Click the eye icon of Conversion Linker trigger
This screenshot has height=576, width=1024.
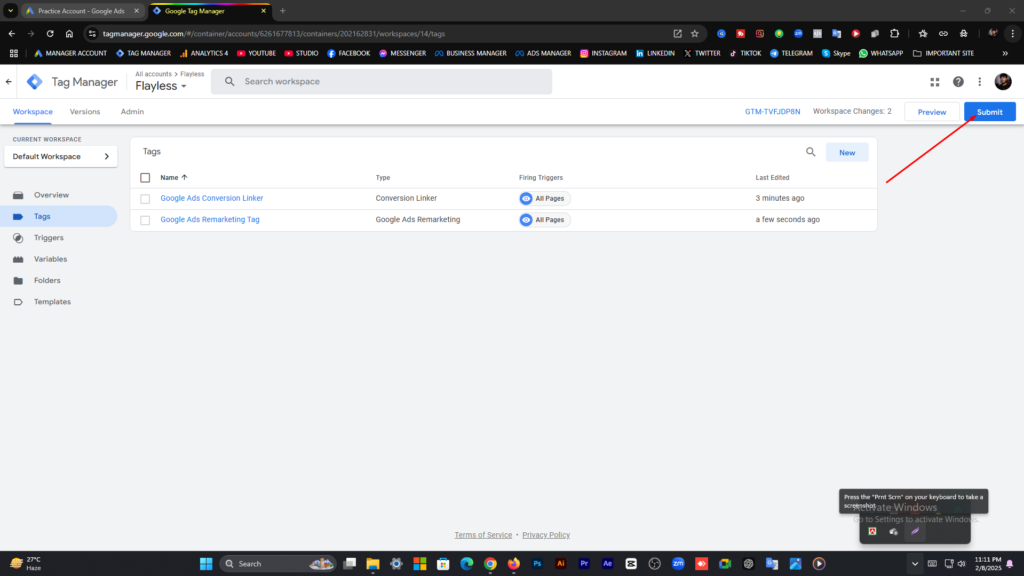(526, 199)
